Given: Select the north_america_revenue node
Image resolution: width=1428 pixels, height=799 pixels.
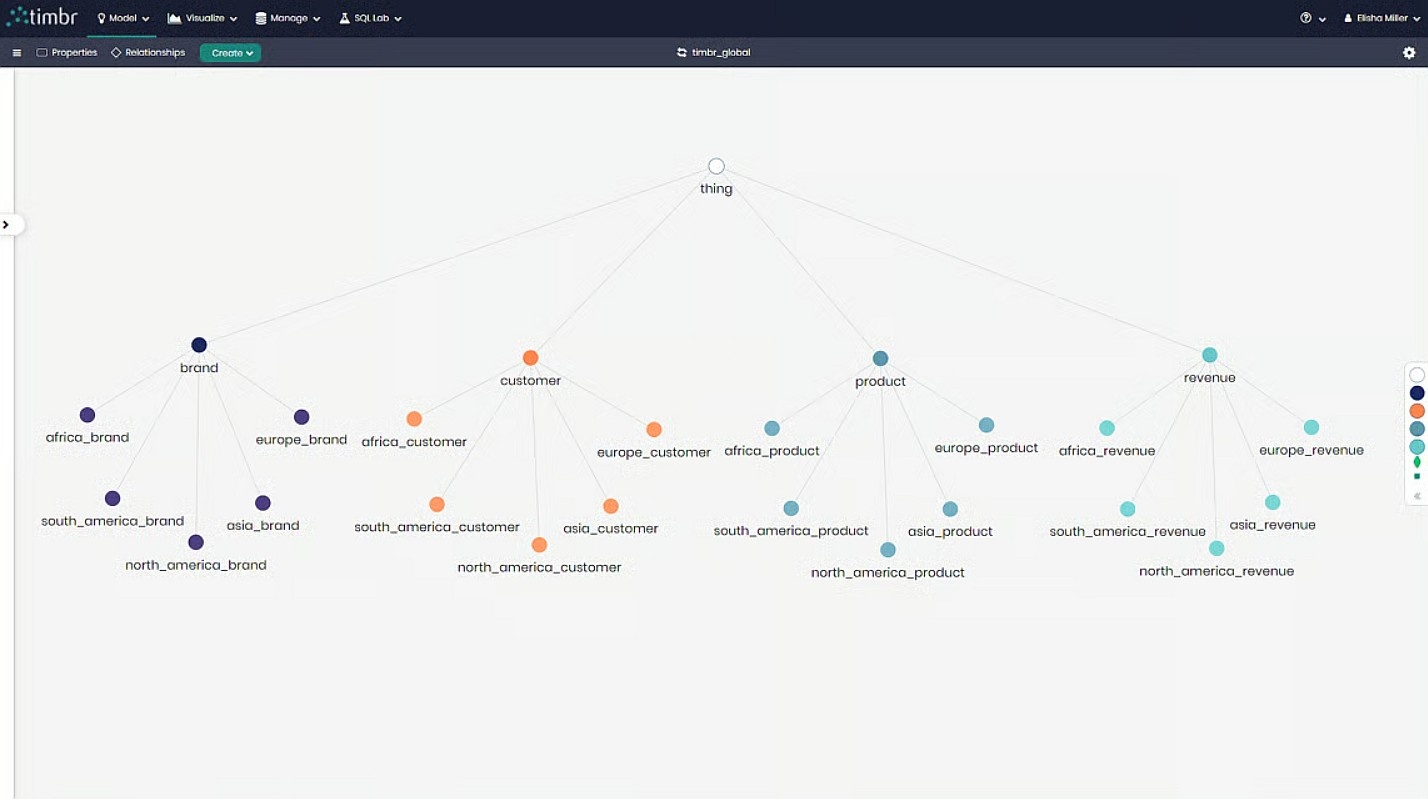Looking at the screenshot, I should coord(1216,549).
